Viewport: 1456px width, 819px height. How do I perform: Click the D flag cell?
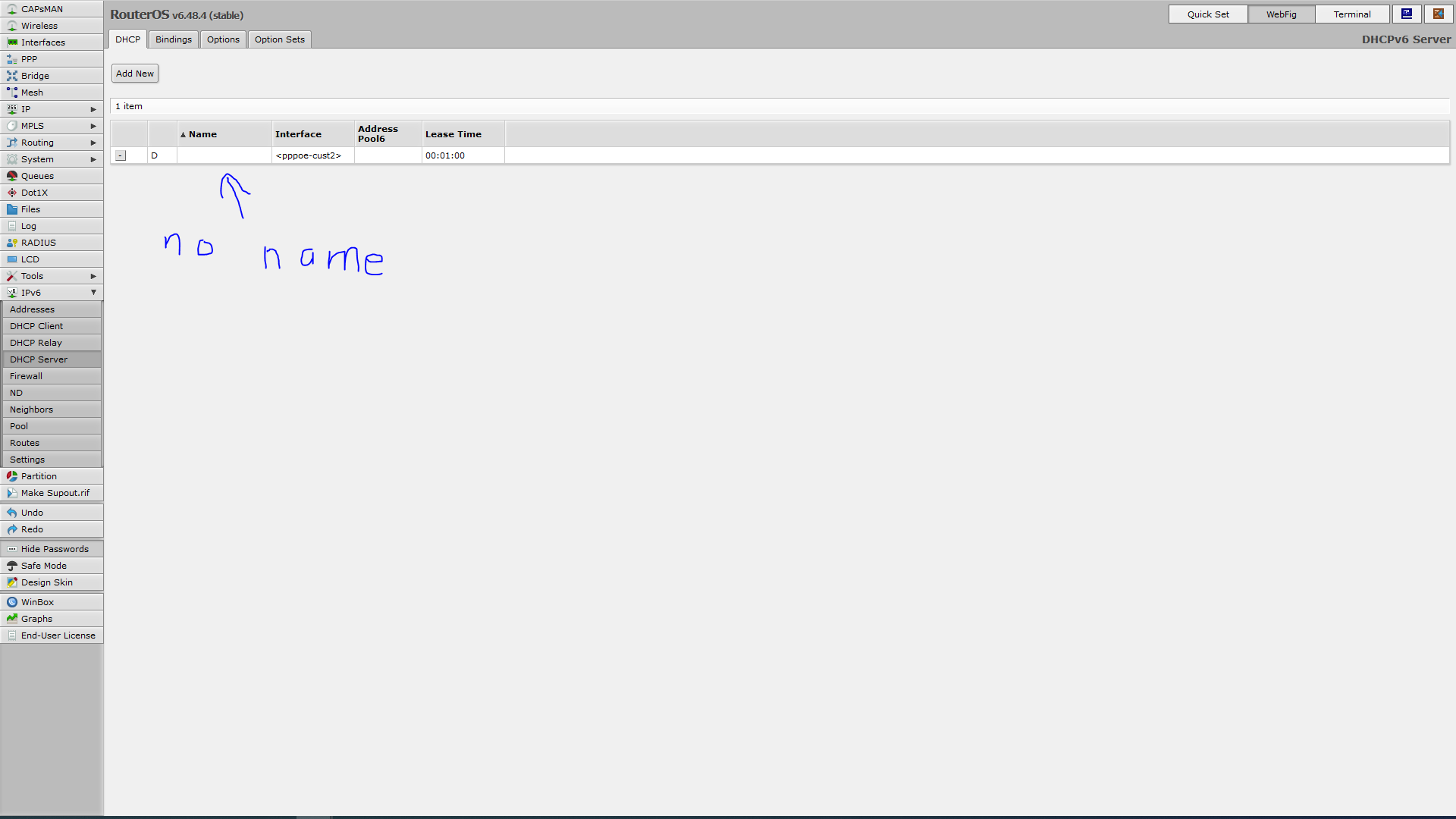click(x=162, y=155)
